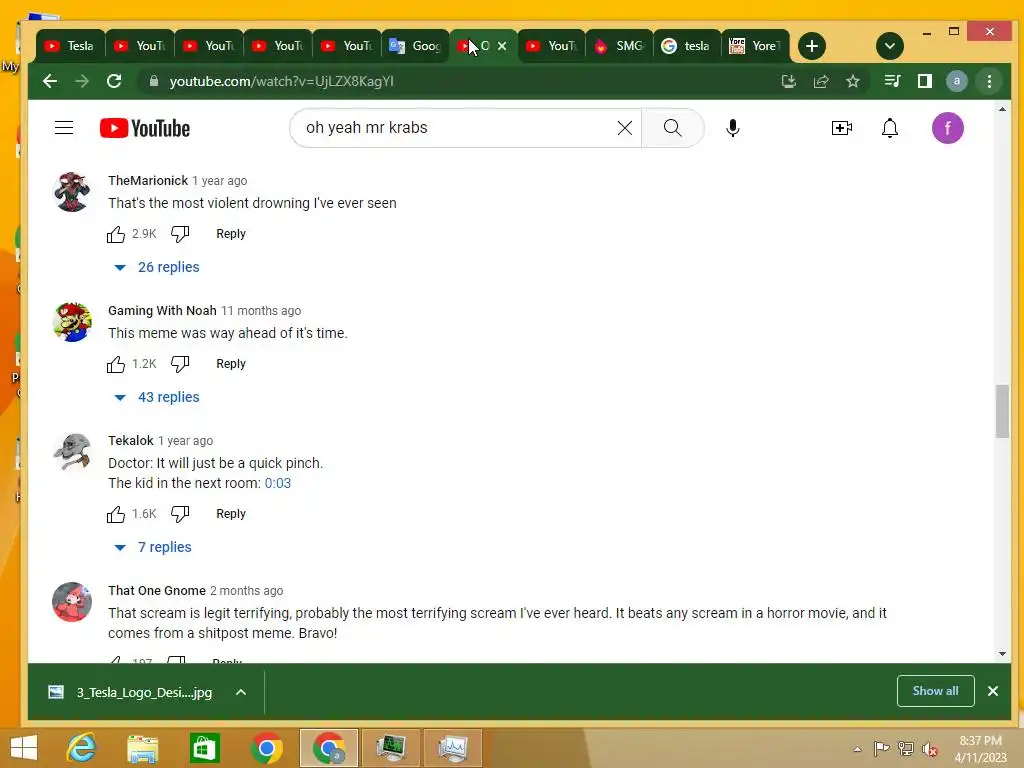Open the purple account avatar menu
The image size is (1024, 768).
click(x=947, y=128)
